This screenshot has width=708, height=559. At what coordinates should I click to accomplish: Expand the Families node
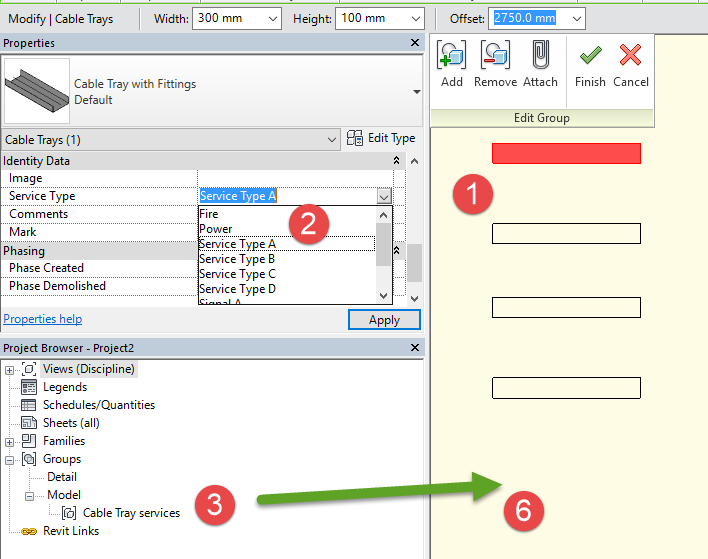pos(9,442)
